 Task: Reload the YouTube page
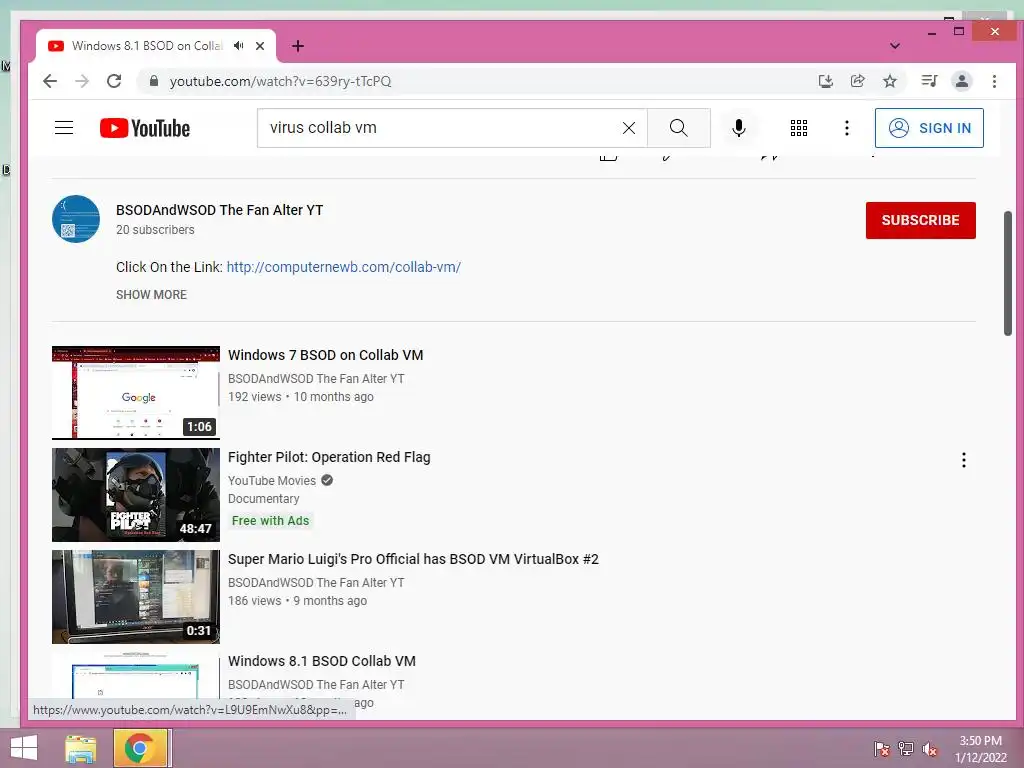point(114,81)
